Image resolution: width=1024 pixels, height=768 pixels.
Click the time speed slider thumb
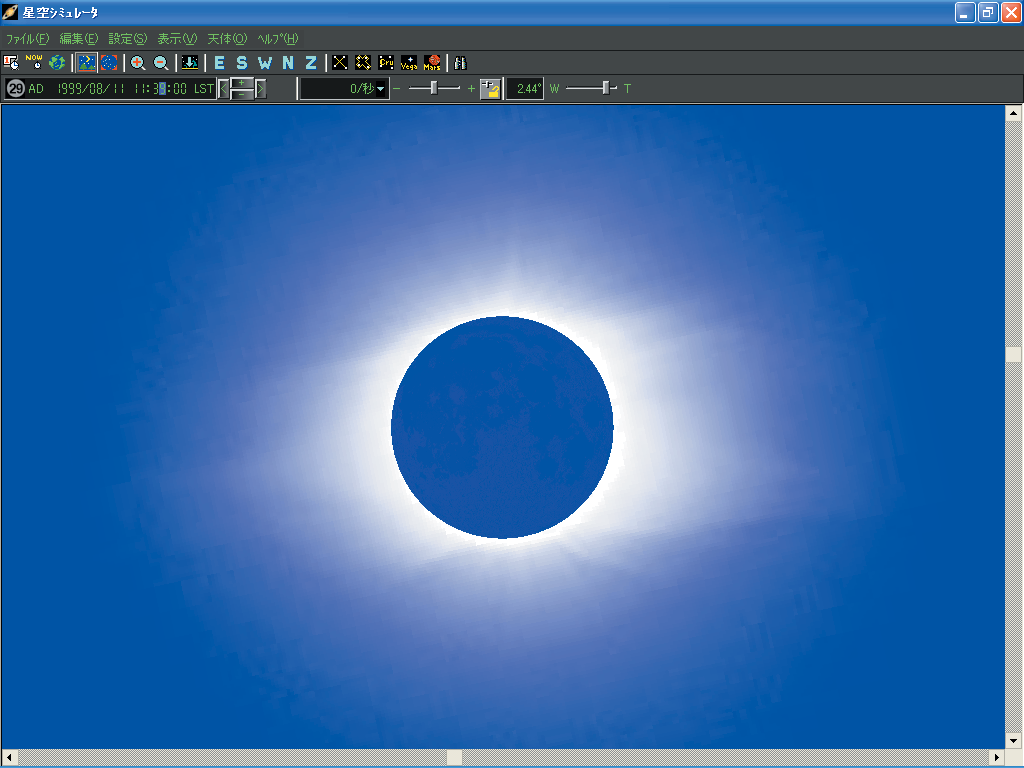(434, 88)
